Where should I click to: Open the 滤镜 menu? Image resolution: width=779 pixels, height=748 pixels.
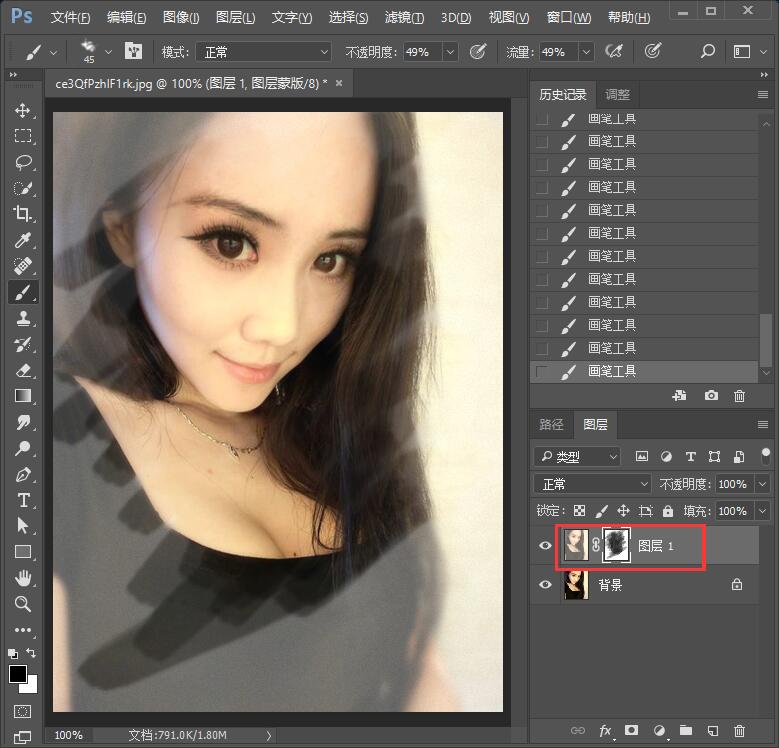point(404,18)
